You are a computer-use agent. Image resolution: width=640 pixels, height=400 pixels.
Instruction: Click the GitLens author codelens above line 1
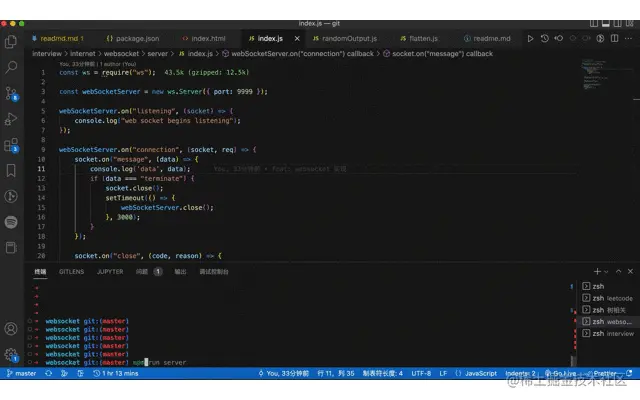(98, 64)
